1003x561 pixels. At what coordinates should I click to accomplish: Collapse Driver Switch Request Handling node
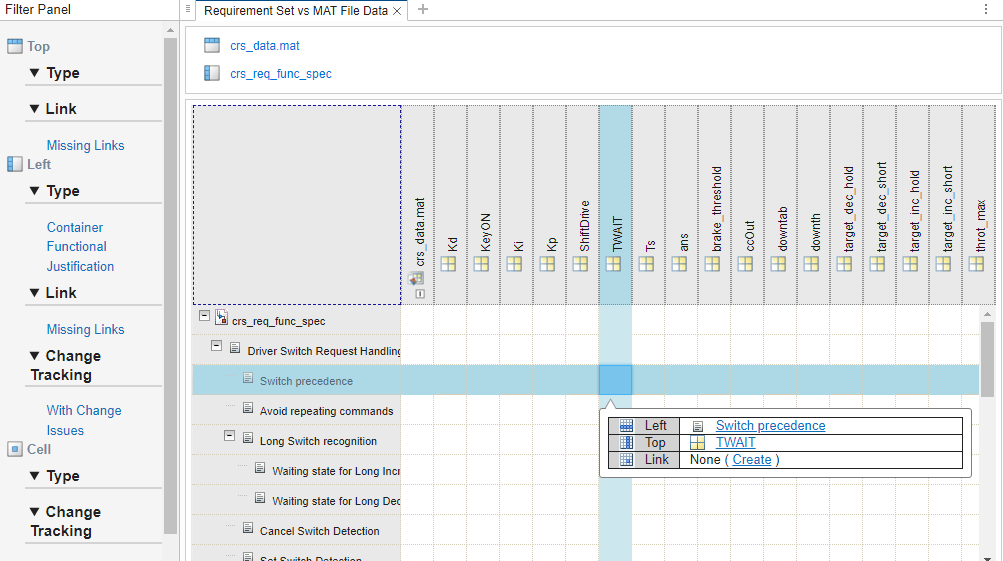click(x=216, y=345)
